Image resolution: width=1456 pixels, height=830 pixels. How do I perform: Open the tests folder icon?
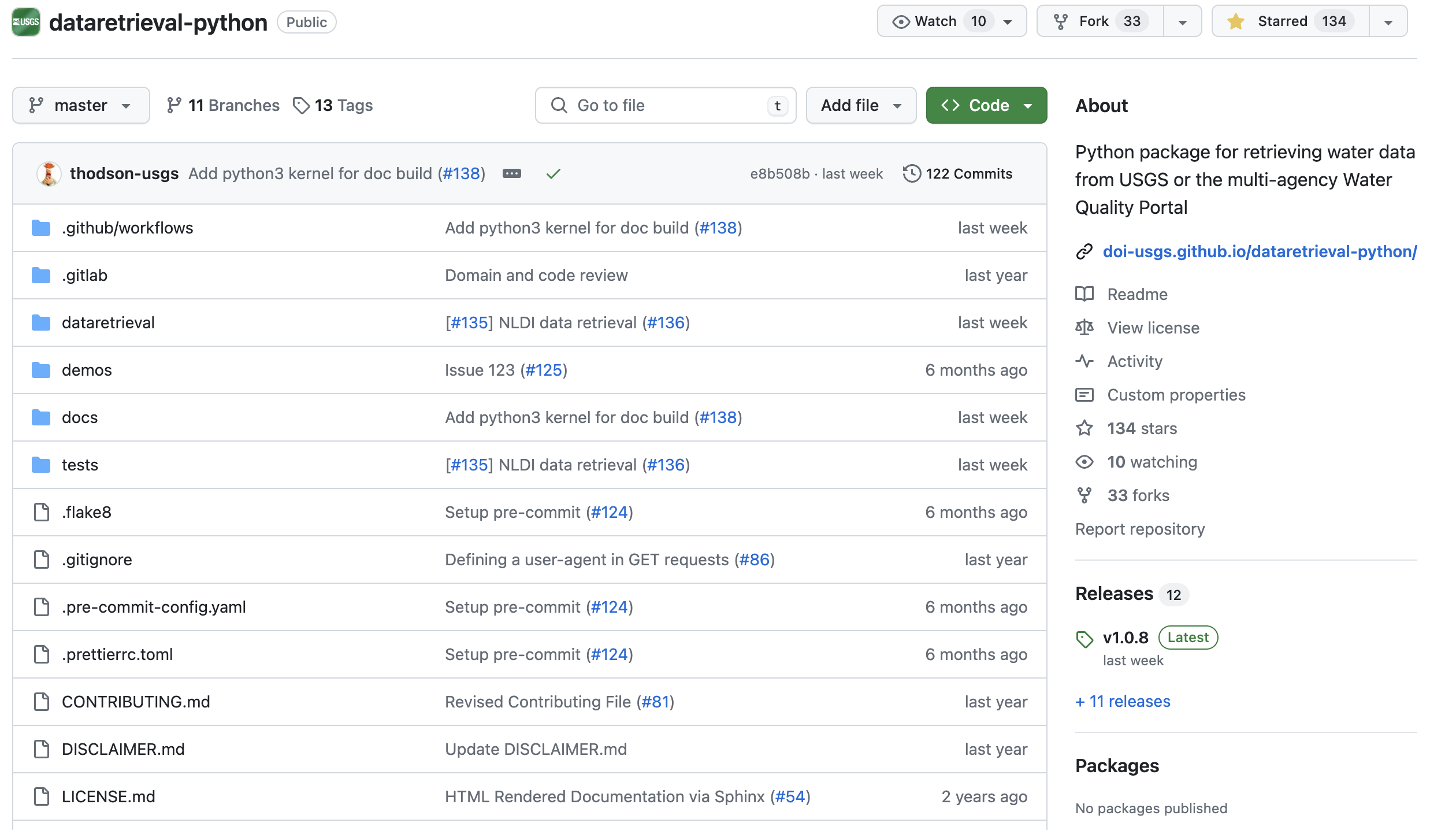point(41,465)
